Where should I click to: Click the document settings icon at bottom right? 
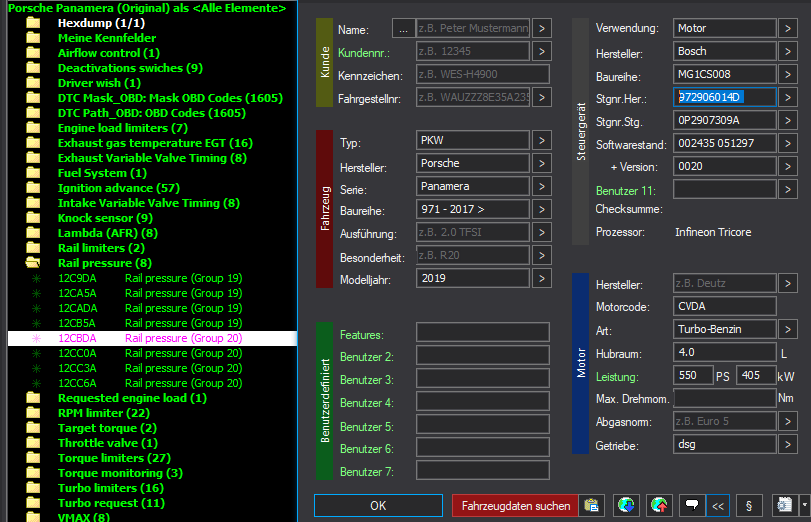coord(786,506)
